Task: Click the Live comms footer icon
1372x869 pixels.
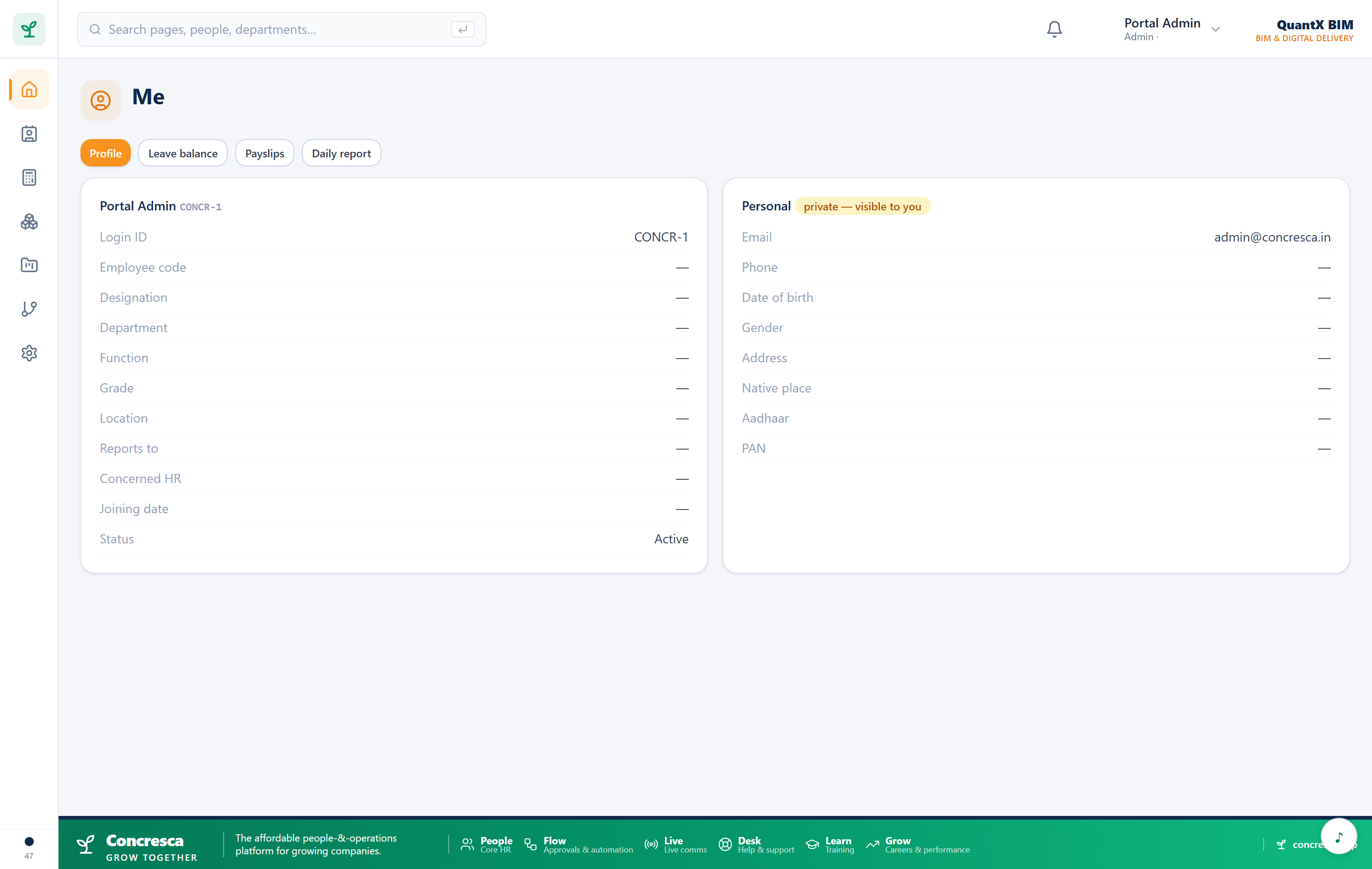Action: 651,844
